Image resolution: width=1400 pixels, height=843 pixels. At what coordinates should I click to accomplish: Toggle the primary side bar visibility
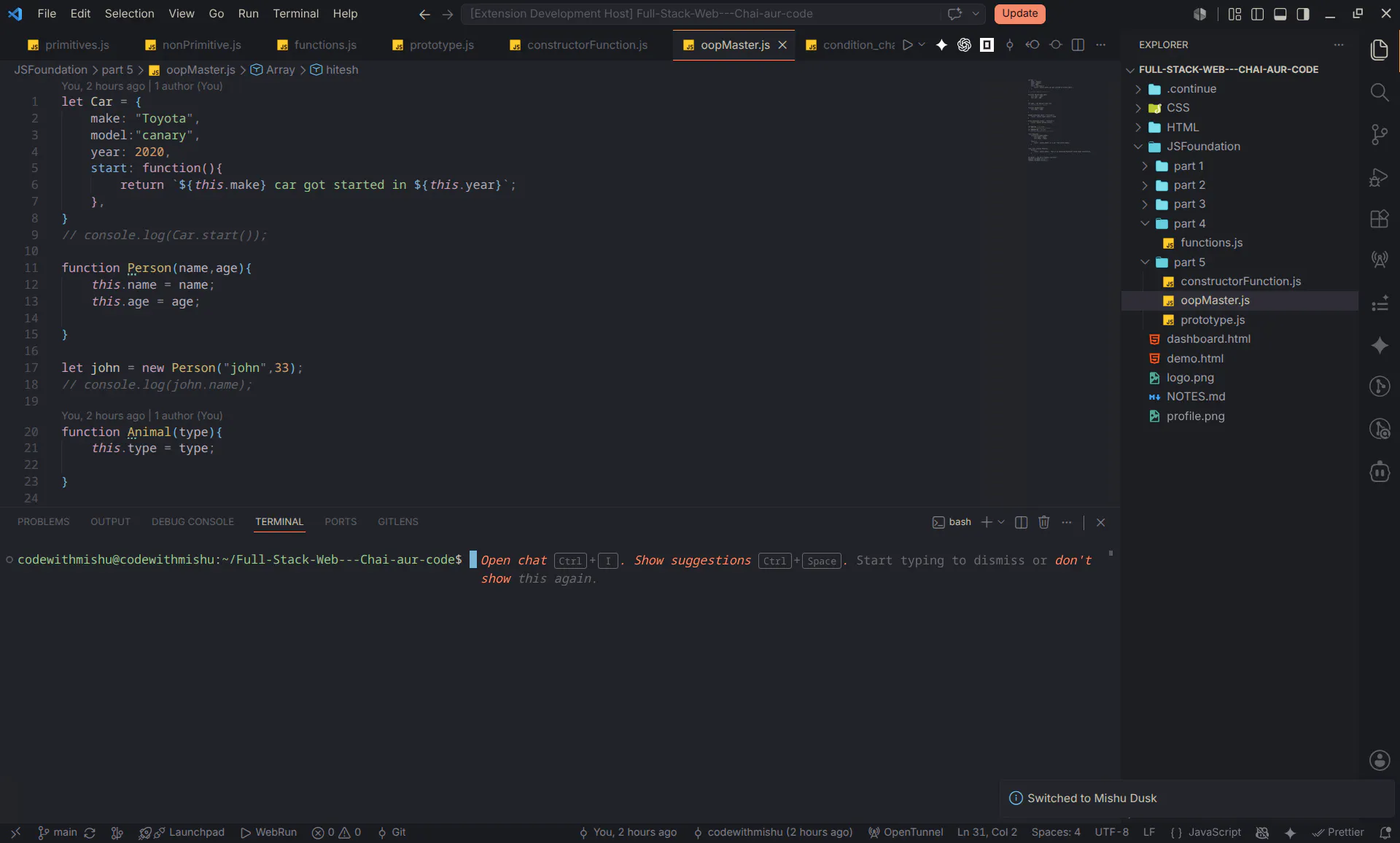1257,14
